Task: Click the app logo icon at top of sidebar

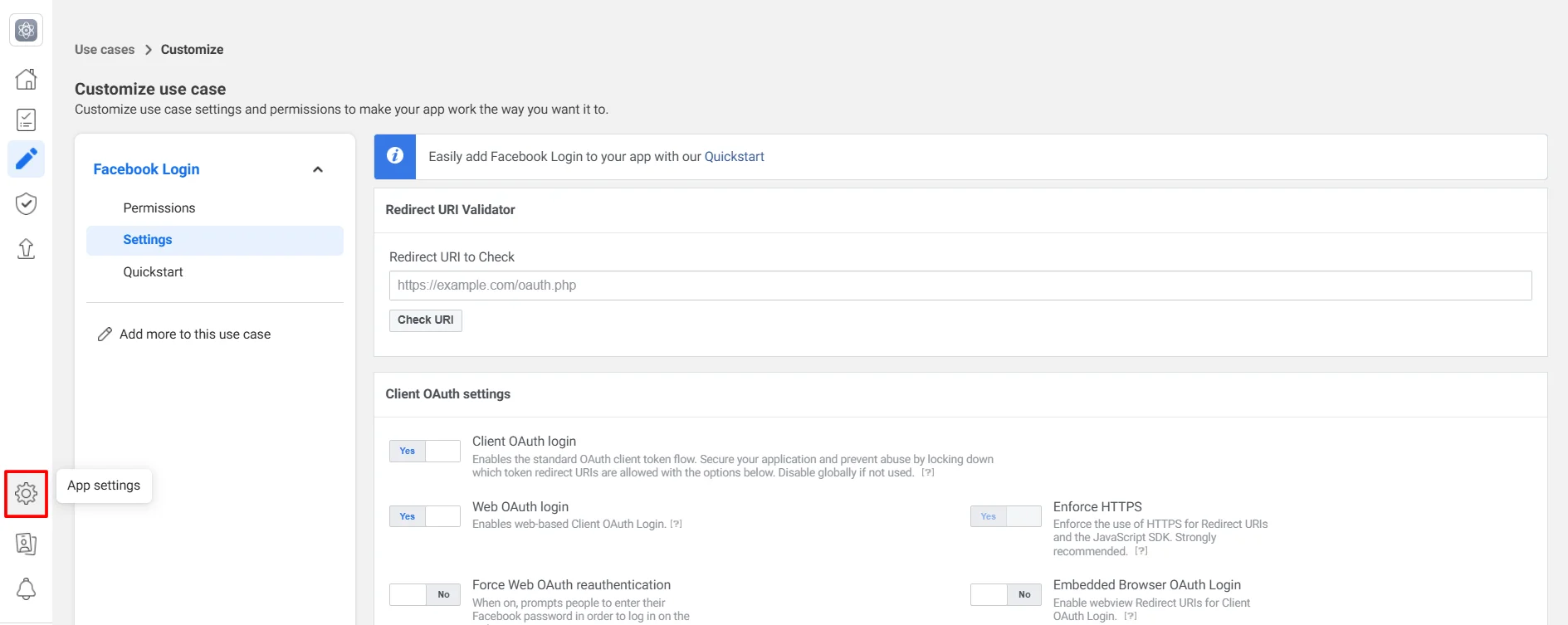Action: (x=26, y=31)
